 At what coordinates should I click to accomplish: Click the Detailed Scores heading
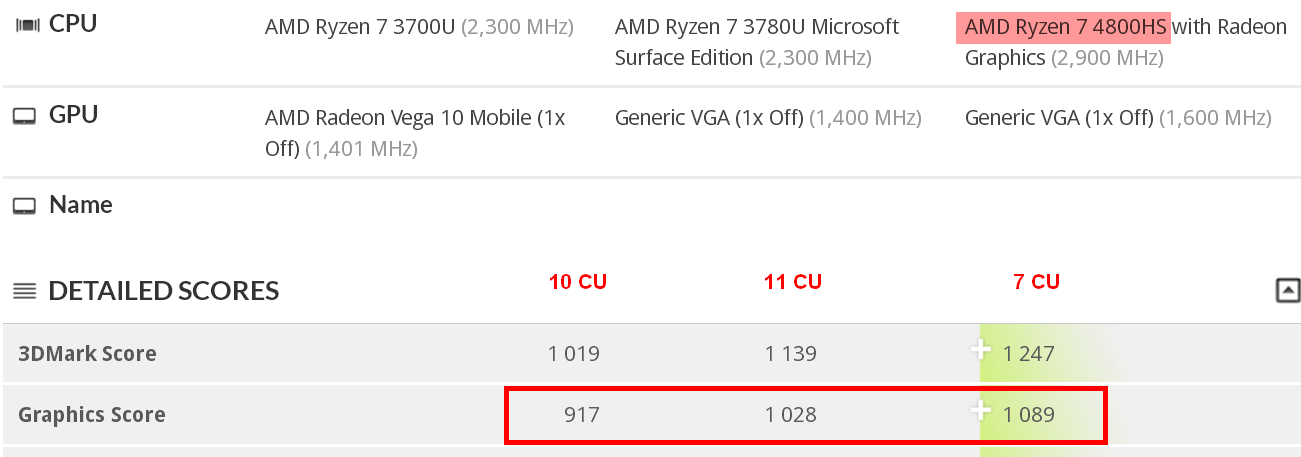click(x=164, y=291)
